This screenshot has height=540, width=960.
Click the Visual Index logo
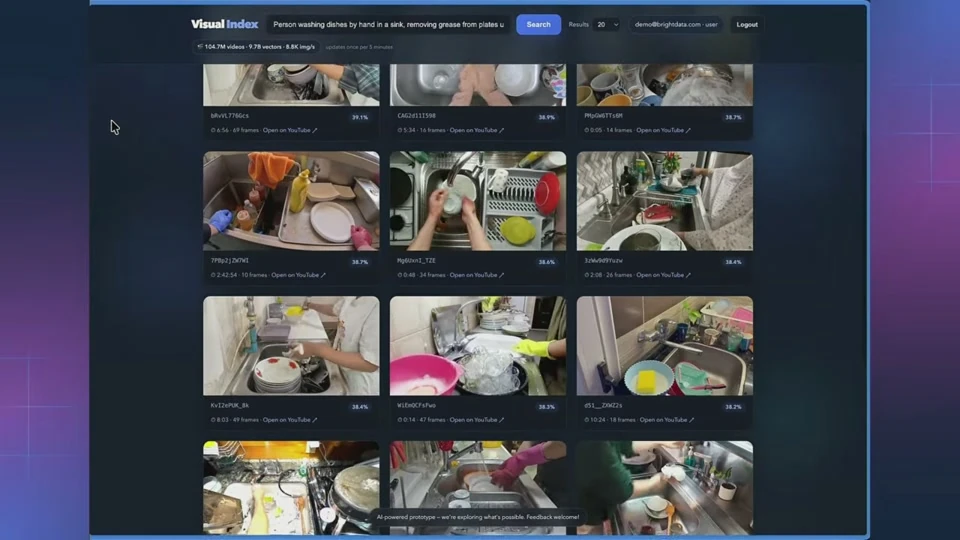[x=224, y=24]
